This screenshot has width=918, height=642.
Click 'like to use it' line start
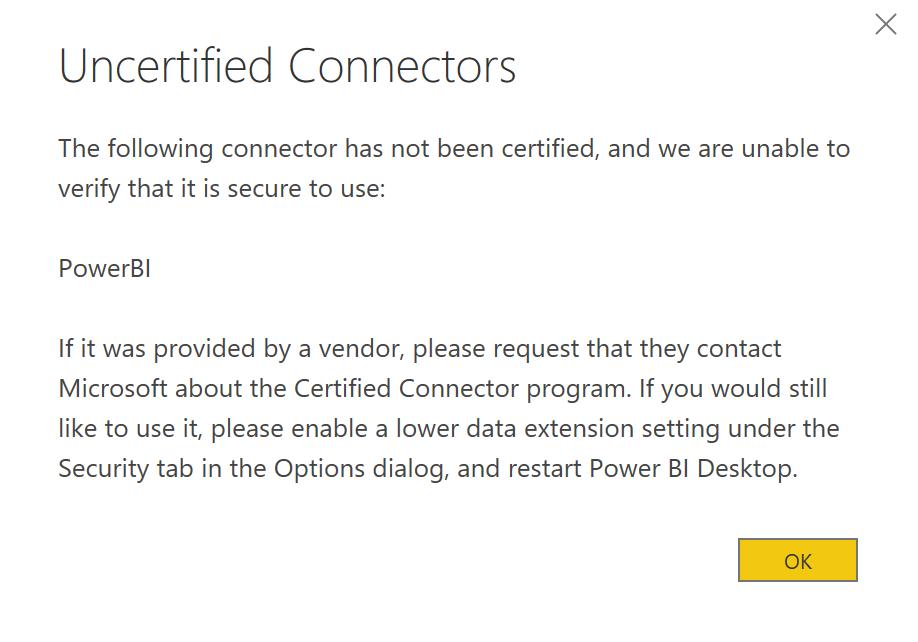click(x=129, y=429)
